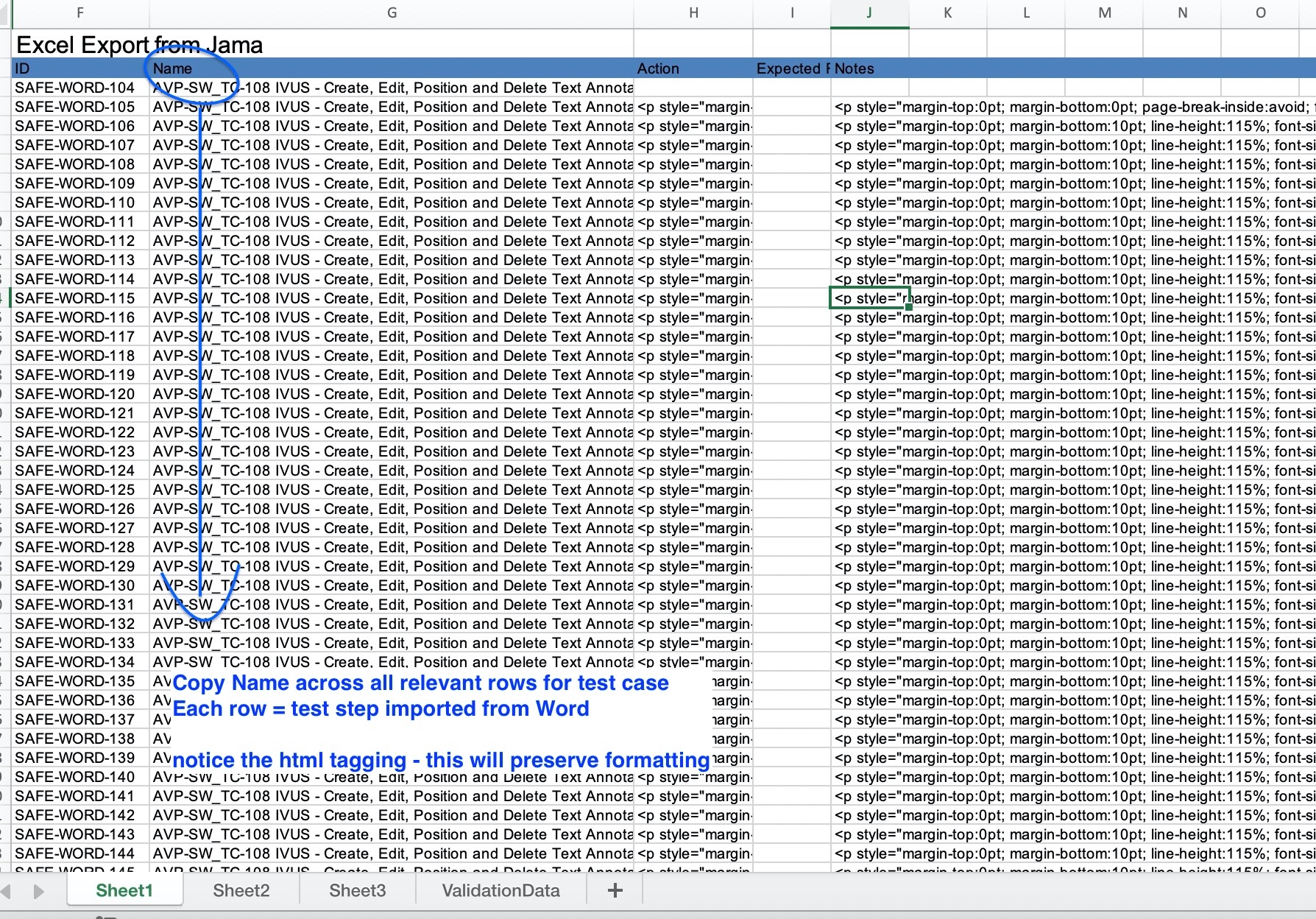Viewport: 1316px width, 919px height.
Task: Select column F header
Action: coord(80,13)
